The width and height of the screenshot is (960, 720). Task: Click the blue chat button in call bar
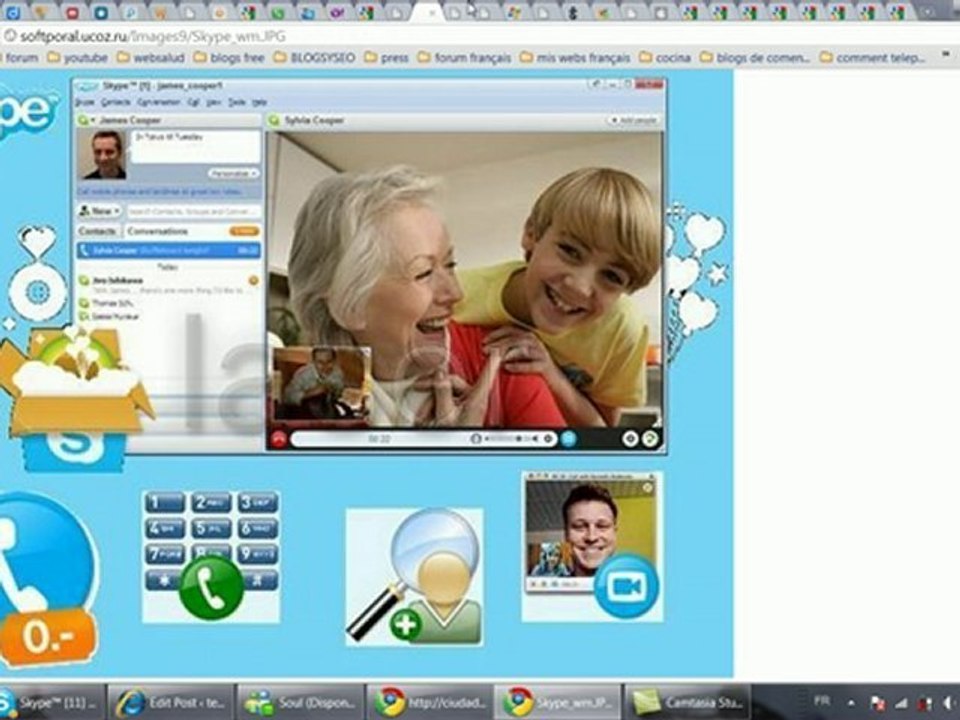(x=569, y=438)
